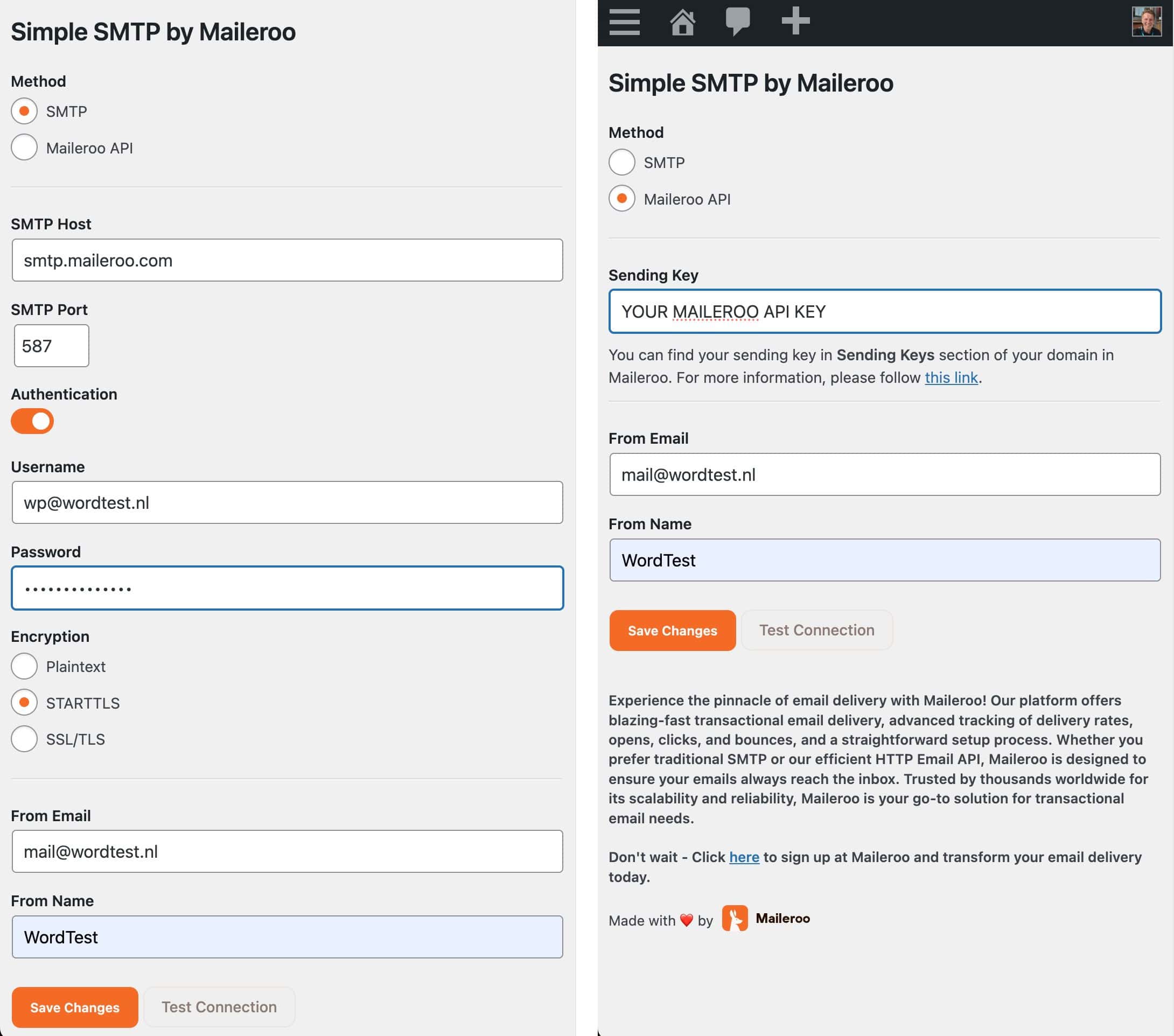This screenshot has height=1036, width=1174.
Task: Open 'this link' about sending keys
Action: click(951, 377)
